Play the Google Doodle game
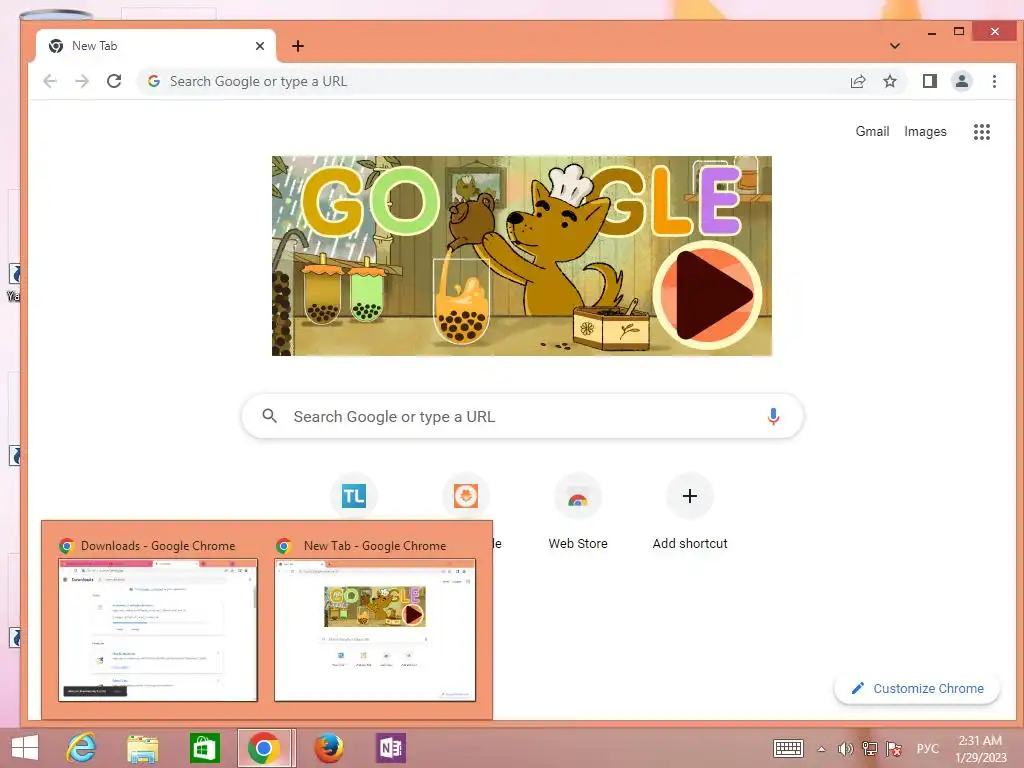 [x=708, y=295]
